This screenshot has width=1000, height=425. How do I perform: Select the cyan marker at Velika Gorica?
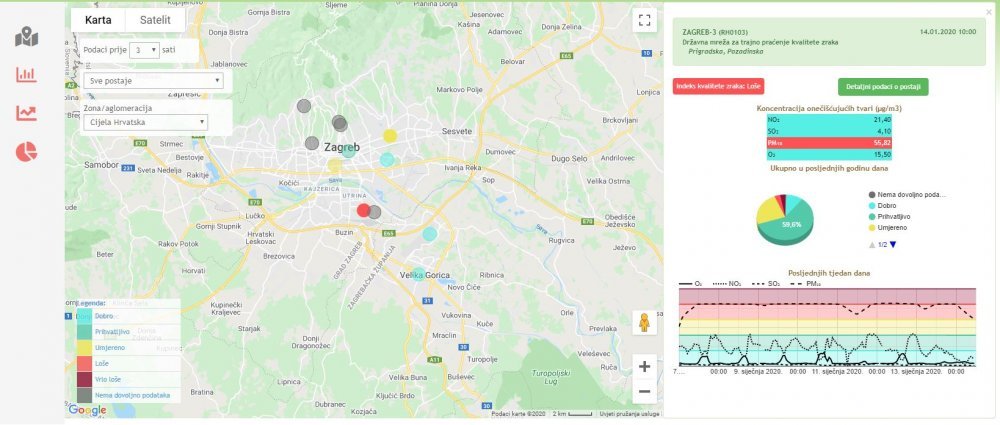[x=417, y=274]
